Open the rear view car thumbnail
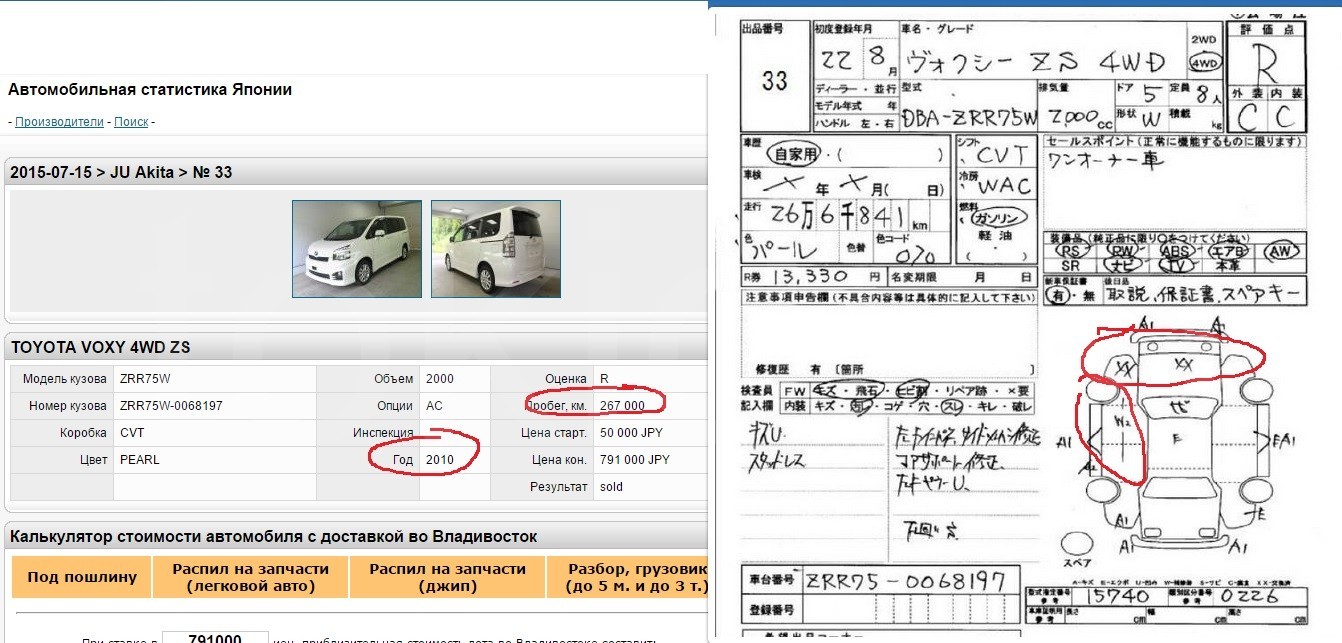 [x=495, y=249]
